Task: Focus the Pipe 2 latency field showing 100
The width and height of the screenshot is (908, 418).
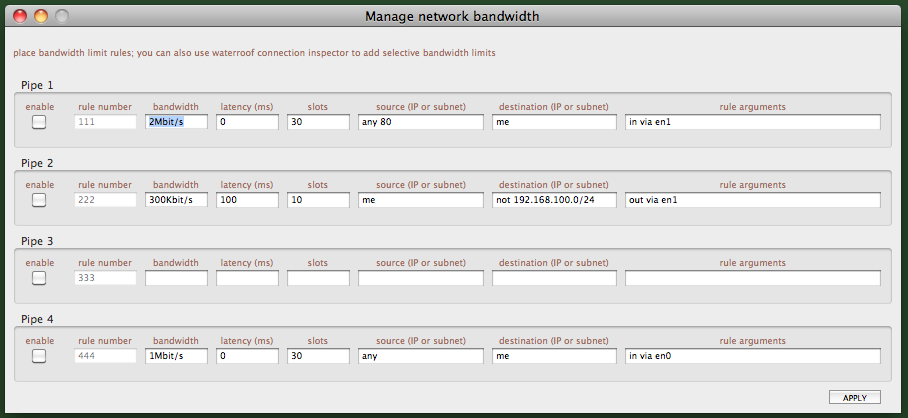Action: tap(247, 200)
